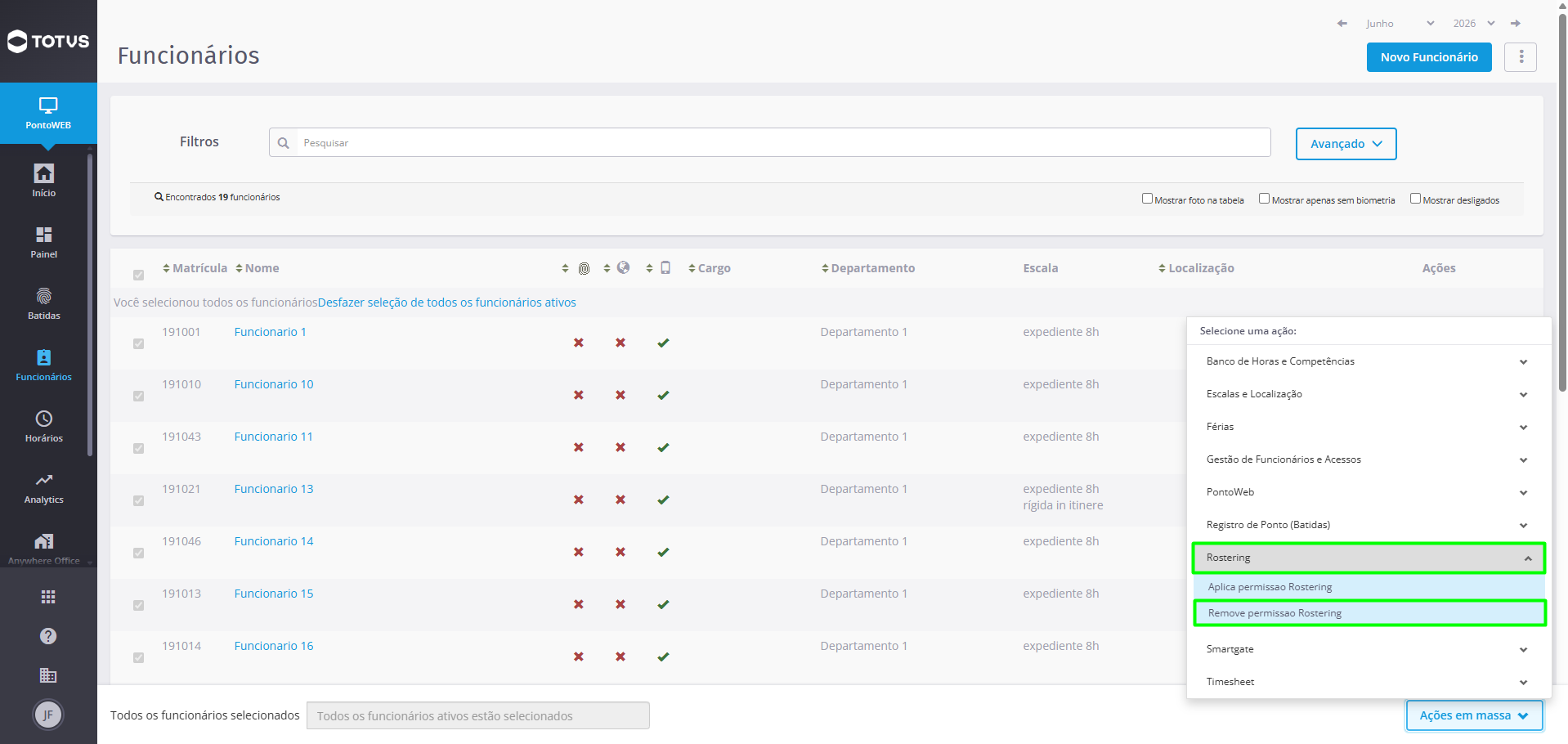Go to next month arrow
The height and width of the screenshot is (744, 1568).
coord(1516,24)
